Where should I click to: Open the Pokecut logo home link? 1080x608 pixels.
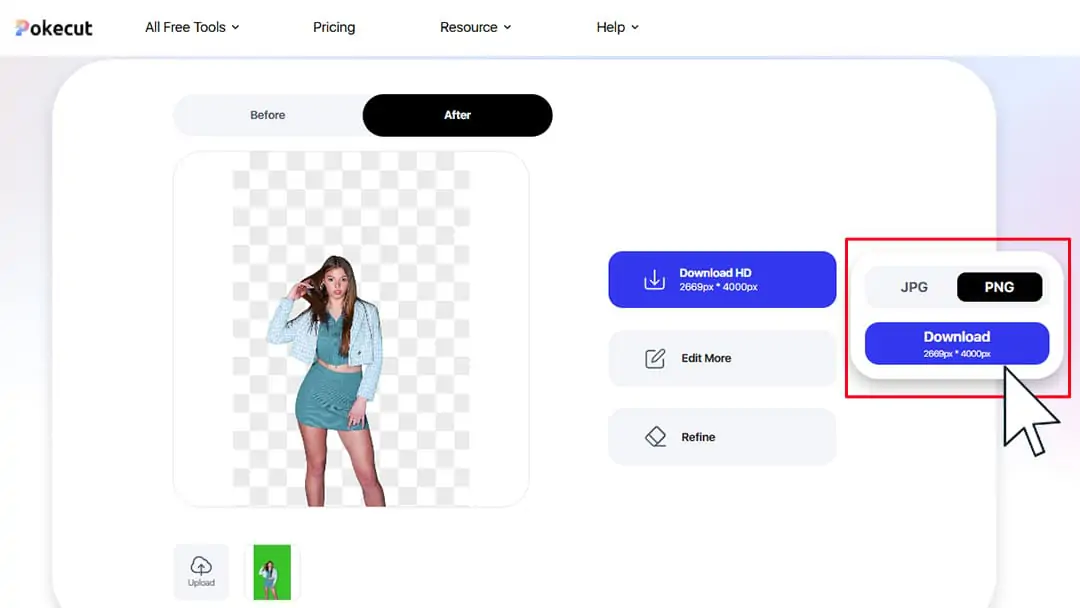pos(54,28)
